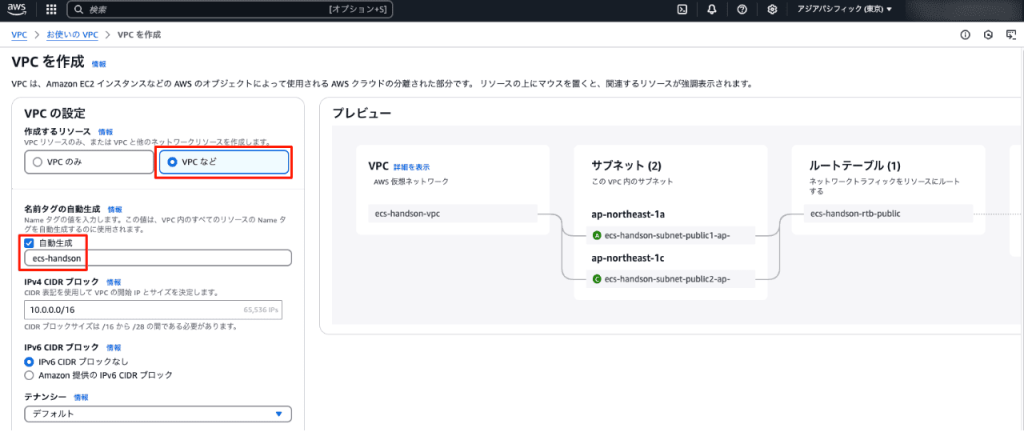Click the VPC breadcrumb link
Screen dimensions: 1024x444
(19, 35)
